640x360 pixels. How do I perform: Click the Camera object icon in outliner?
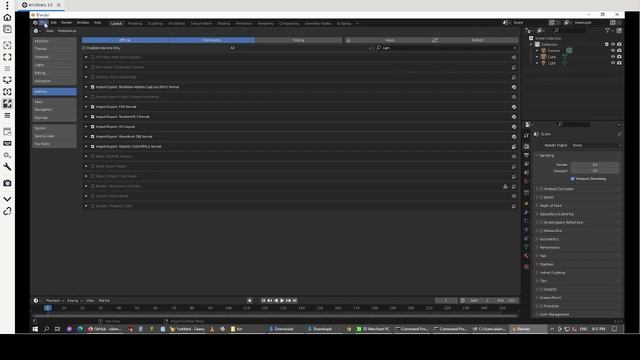tap(543, 51)
